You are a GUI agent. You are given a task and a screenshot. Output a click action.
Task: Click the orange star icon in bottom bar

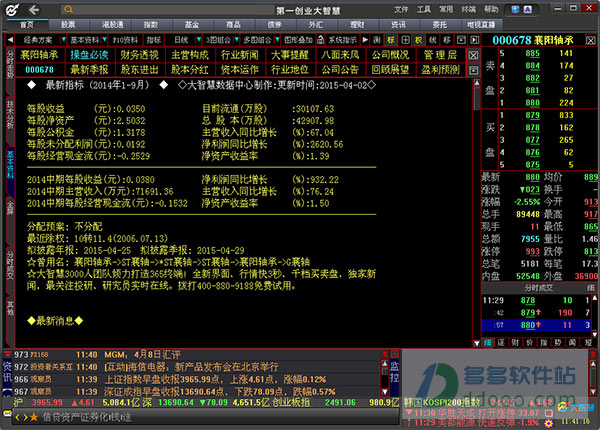[x=34, y=417]
